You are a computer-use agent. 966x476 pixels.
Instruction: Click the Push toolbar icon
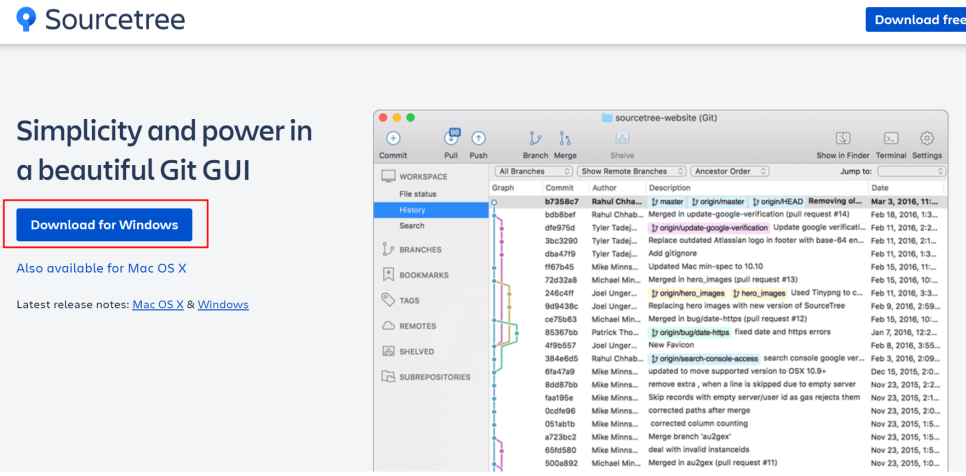[479, 139]
